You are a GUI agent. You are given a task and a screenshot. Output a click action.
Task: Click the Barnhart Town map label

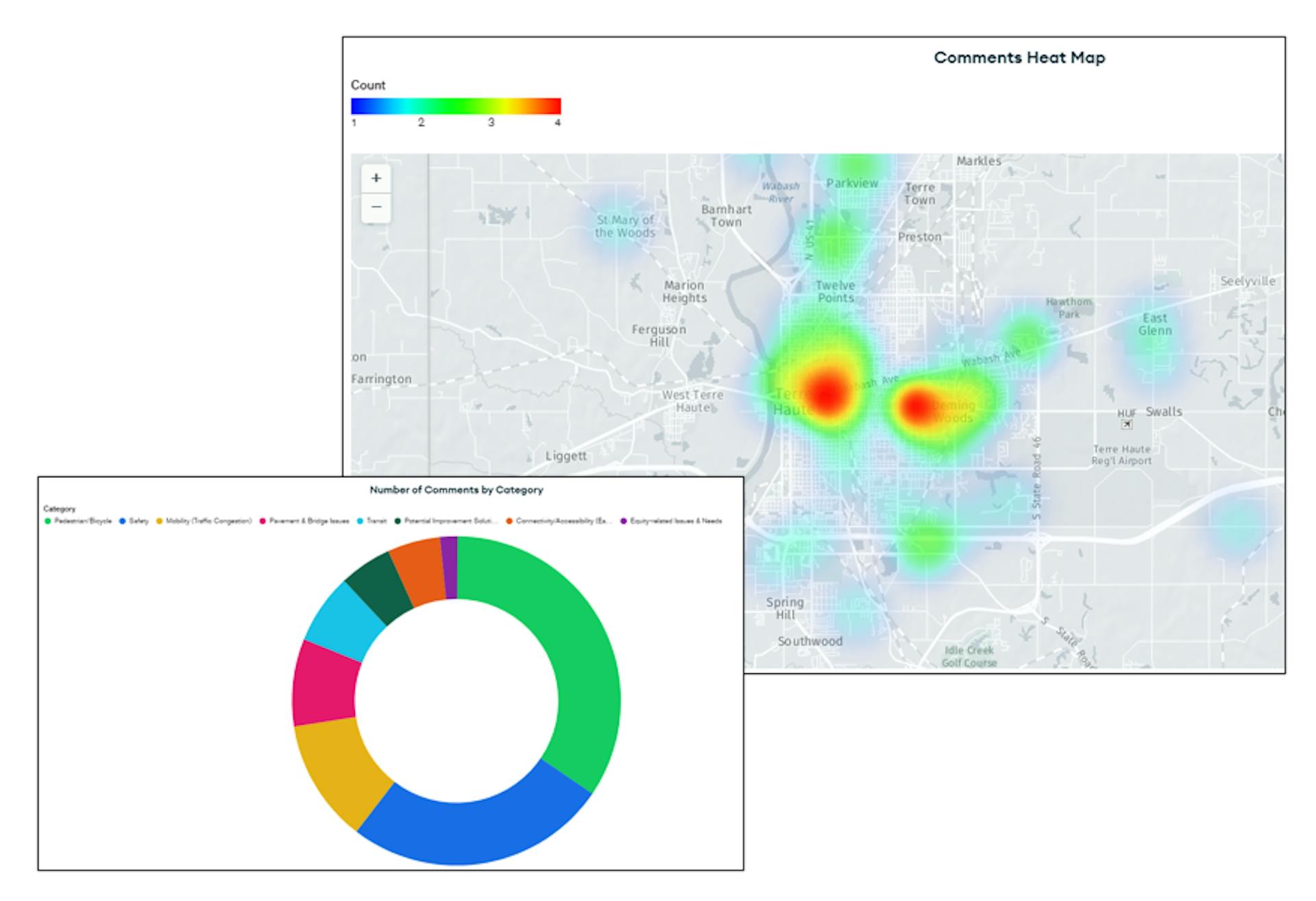[726, 215]
